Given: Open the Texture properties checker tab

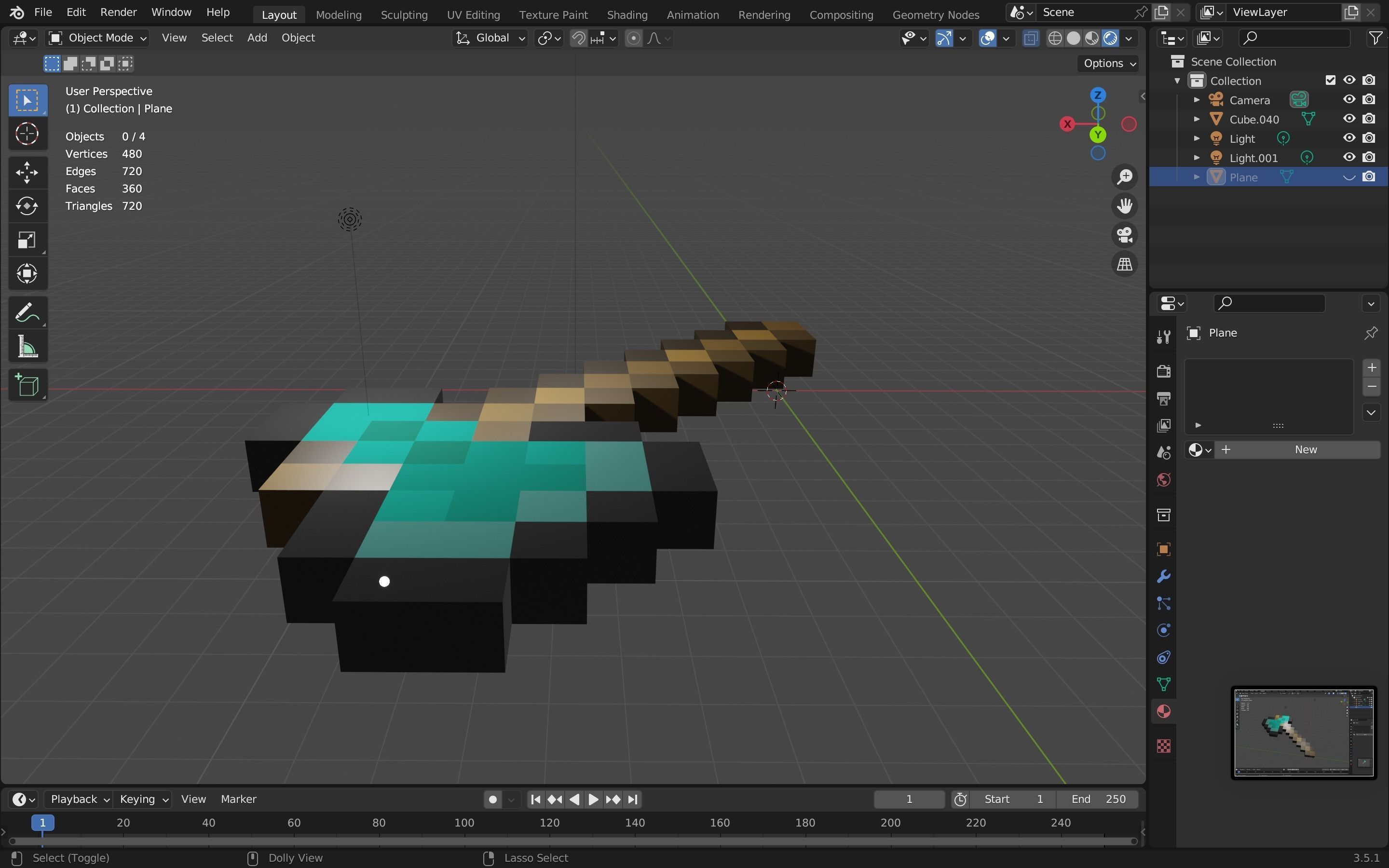Looking at the screenshot, I should click(1163, 746).
